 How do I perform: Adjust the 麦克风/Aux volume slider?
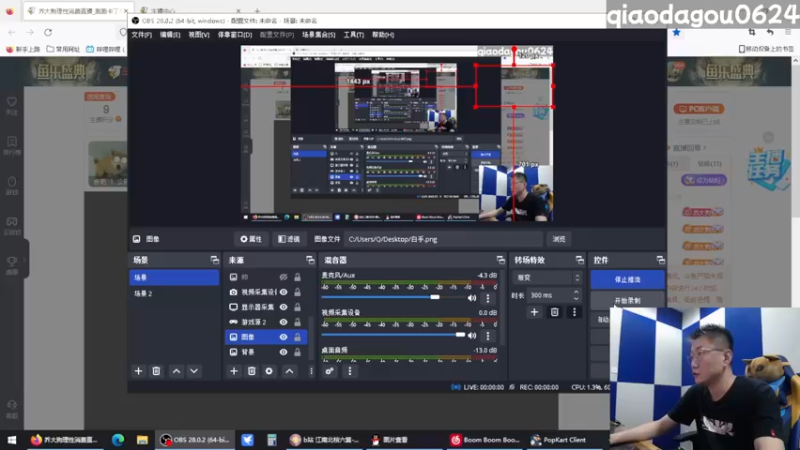(394, 297)
